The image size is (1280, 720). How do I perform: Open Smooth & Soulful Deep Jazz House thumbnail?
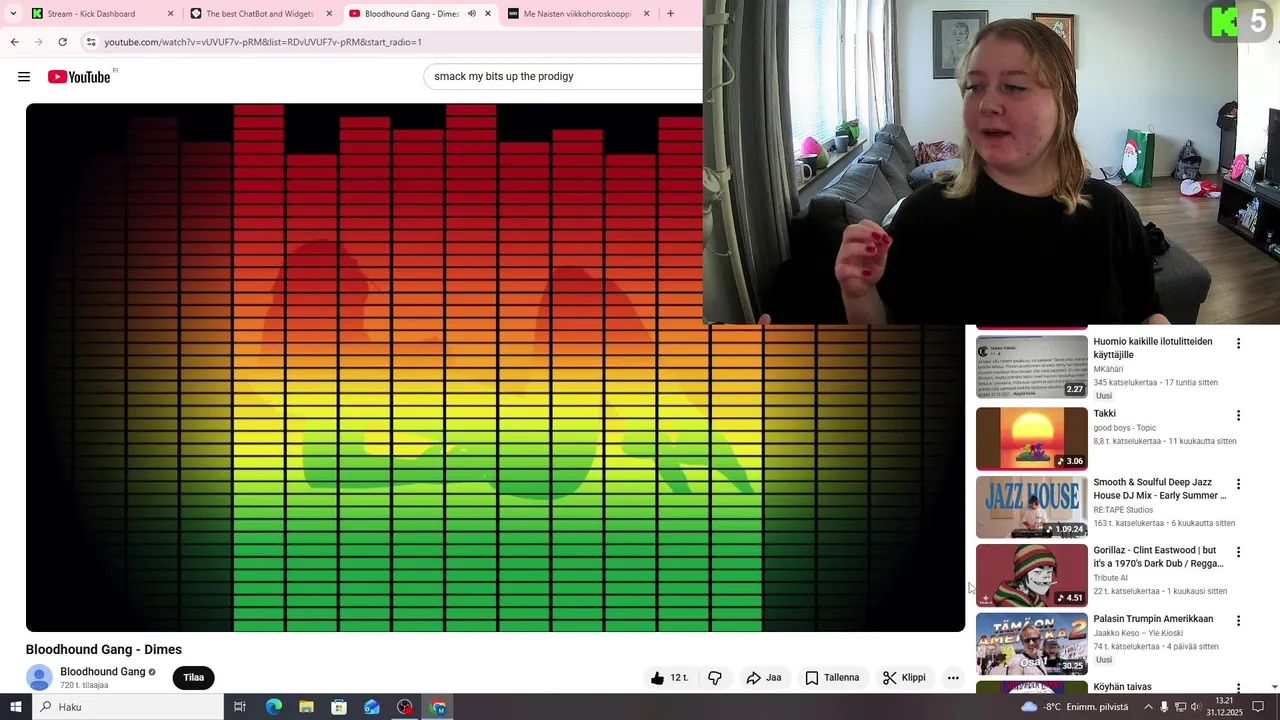click(1032, 507)
